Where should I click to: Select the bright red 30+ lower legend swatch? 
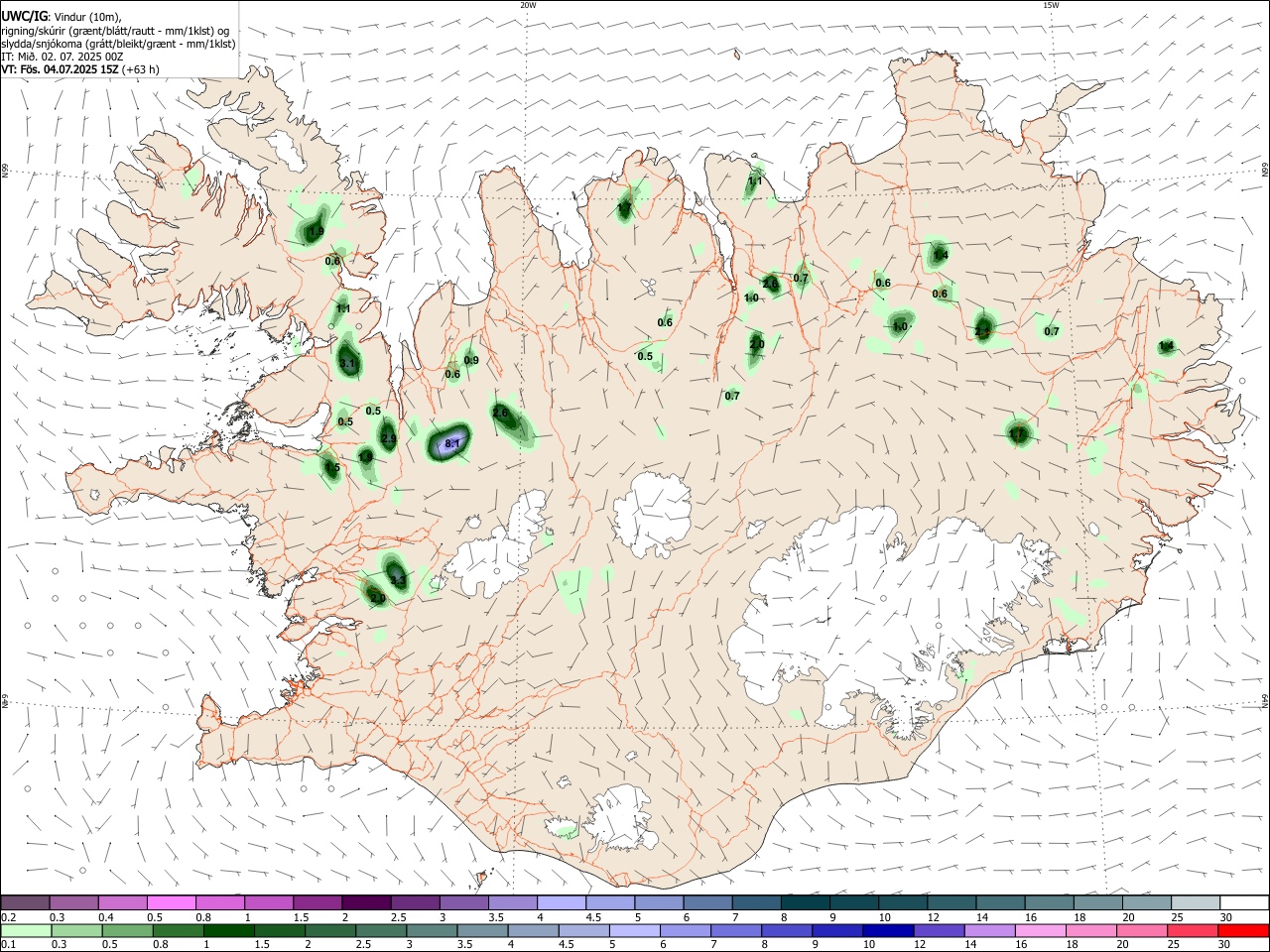(x=1242, y=931)
